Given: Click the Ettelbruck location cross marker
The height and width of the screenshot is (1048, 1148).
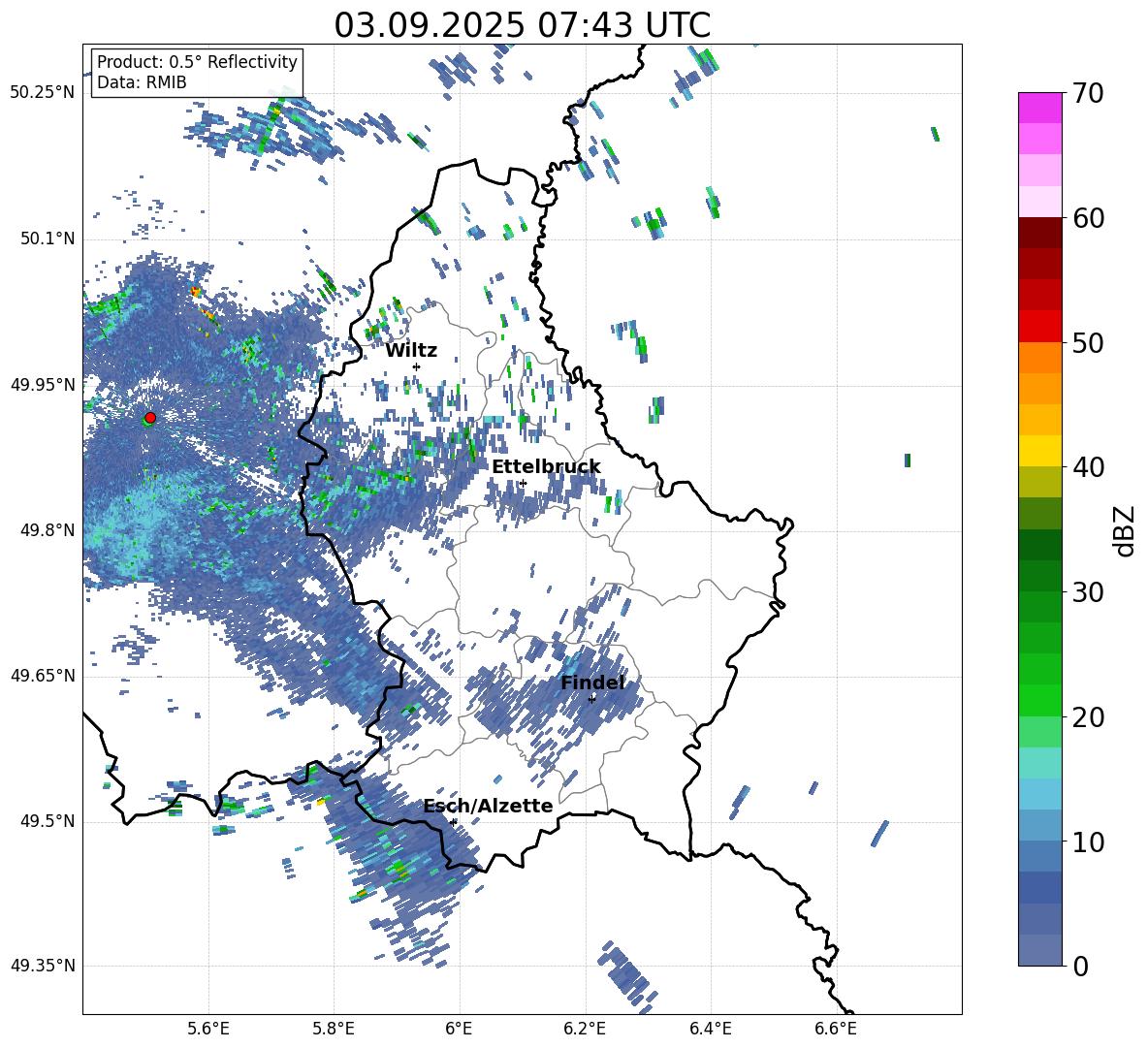Looking at the screenshot, I should (x=523, y=483).
